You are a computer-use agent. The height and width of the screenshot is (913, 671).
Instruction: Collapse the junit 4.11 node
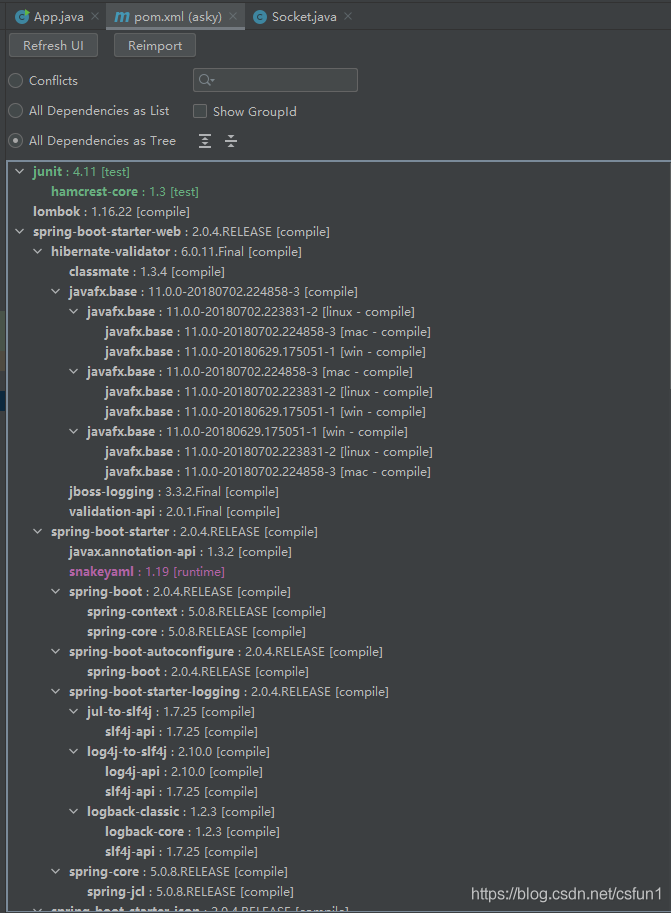[20, 171]
